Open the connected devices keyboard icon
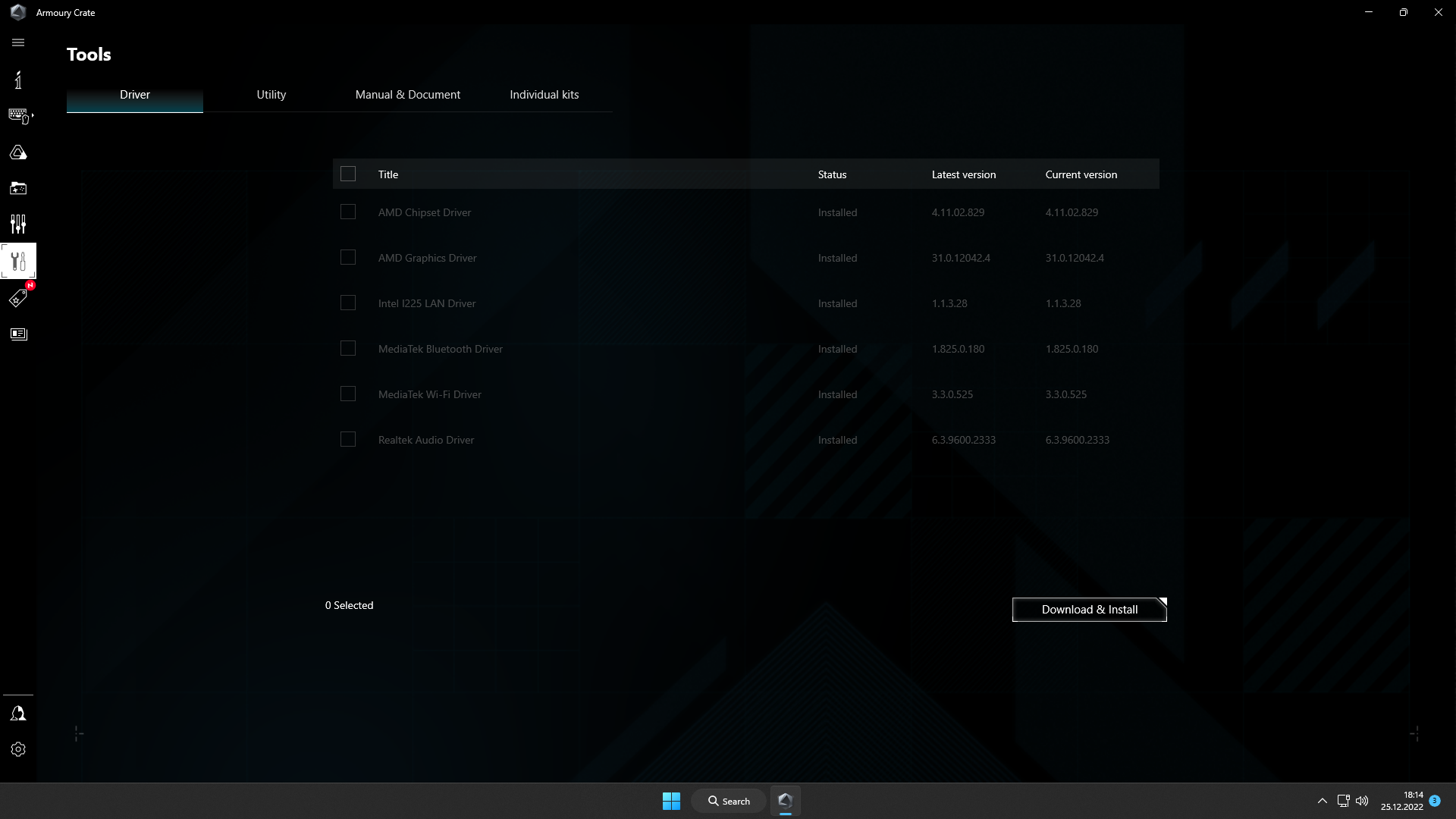The height and width of the screenshot is (819, 1456). click(17, 115)
